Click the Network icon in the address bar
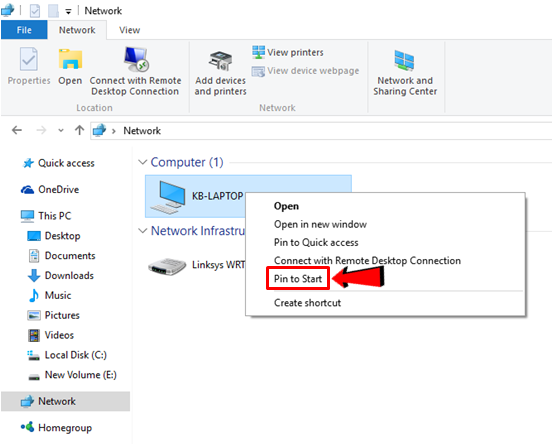This screenshot has width=554, height=444. click(99, 130)
